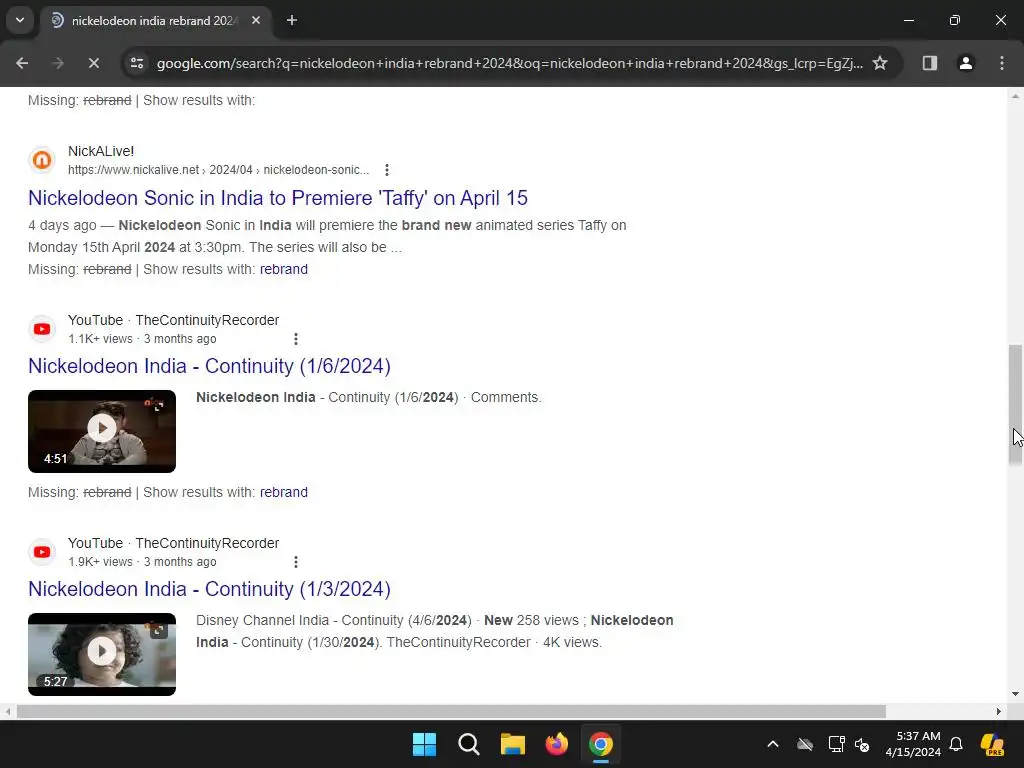Screen dimensions: 1024x768
Task: Open the Chrome profile menu
Action: [965, 63]
